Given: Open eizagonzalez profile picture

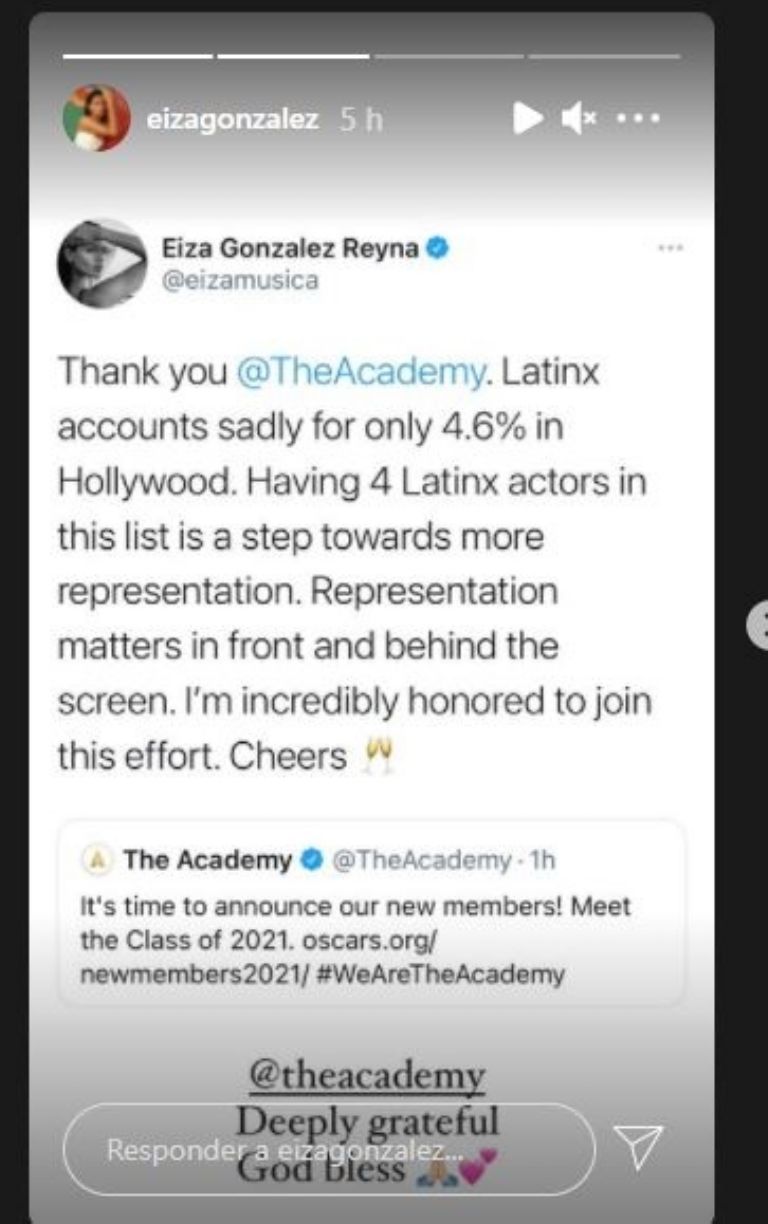Looking at the screenshot, I should click(x=96, y=118).
